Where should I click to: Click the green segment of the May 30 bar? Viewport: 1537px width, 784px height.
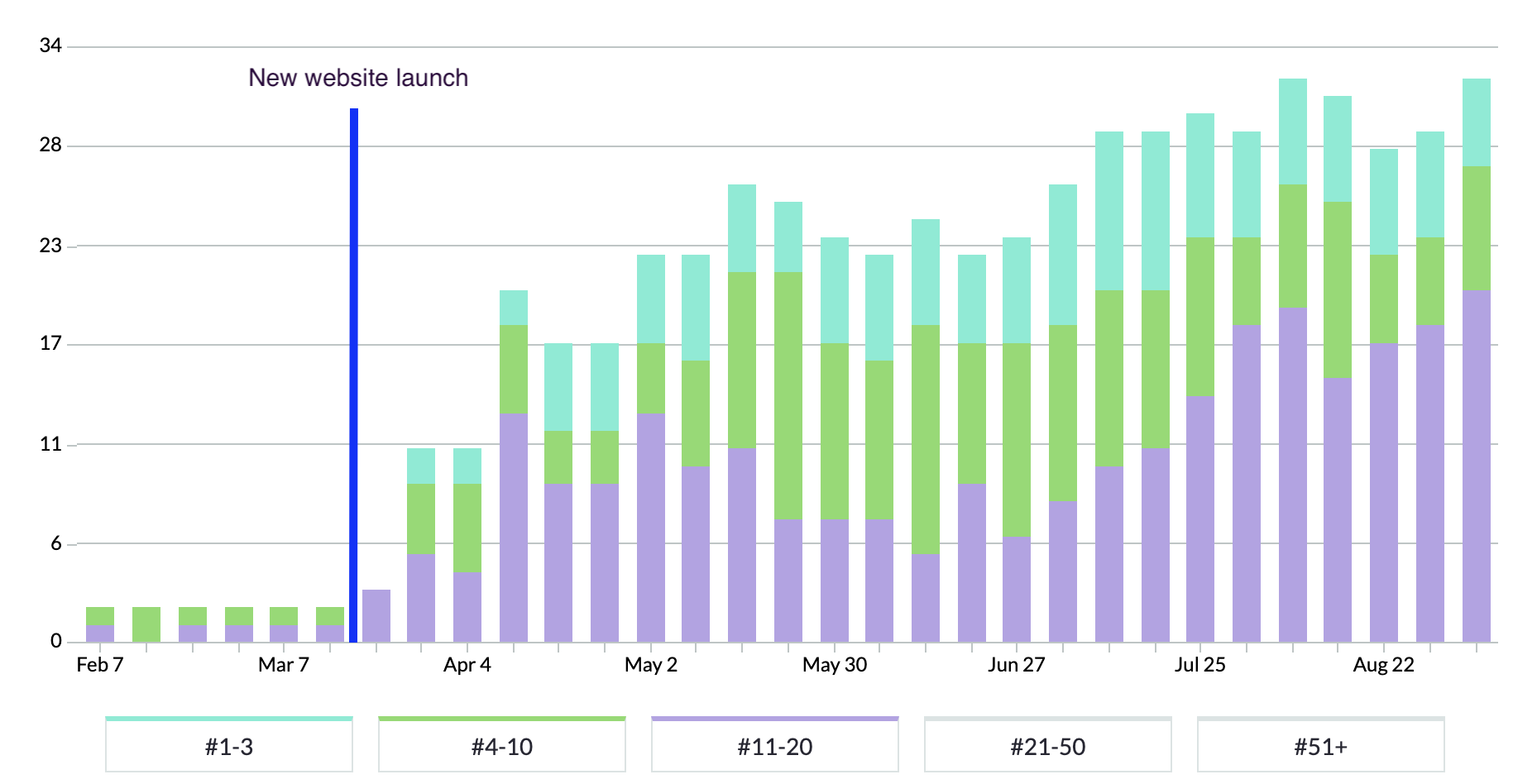[835, 430]
